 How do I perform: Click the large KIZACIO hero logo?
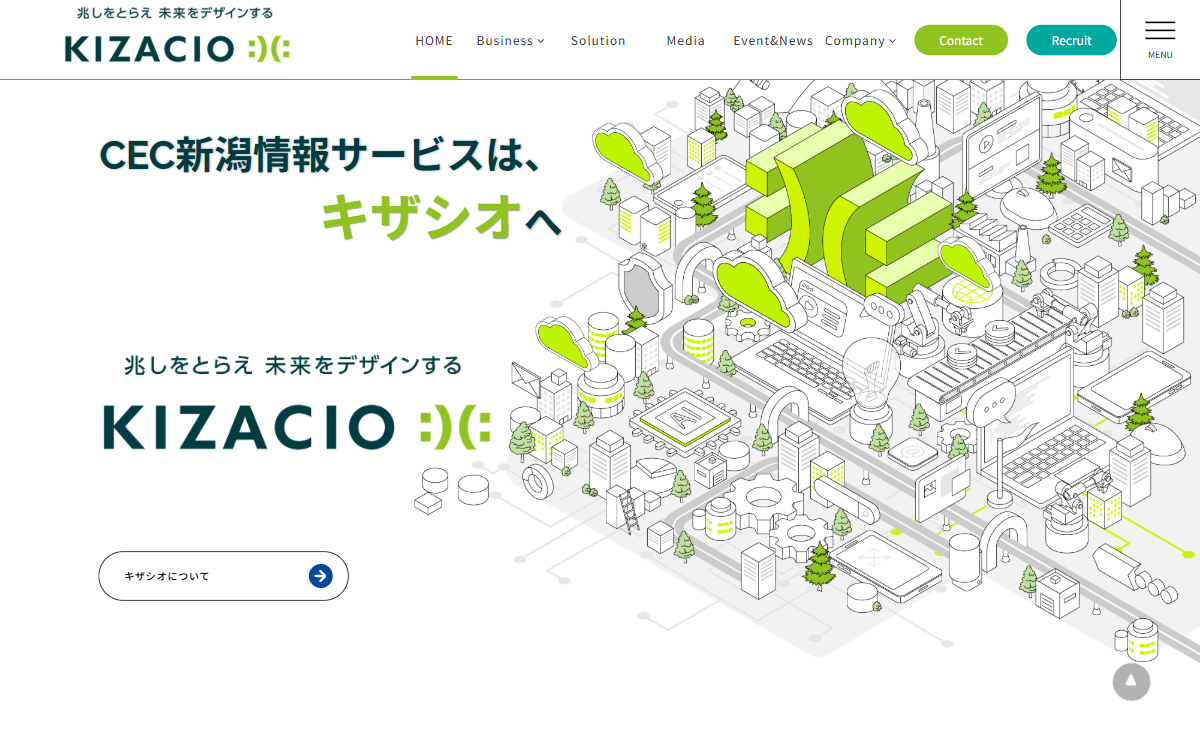coord(297,427)
